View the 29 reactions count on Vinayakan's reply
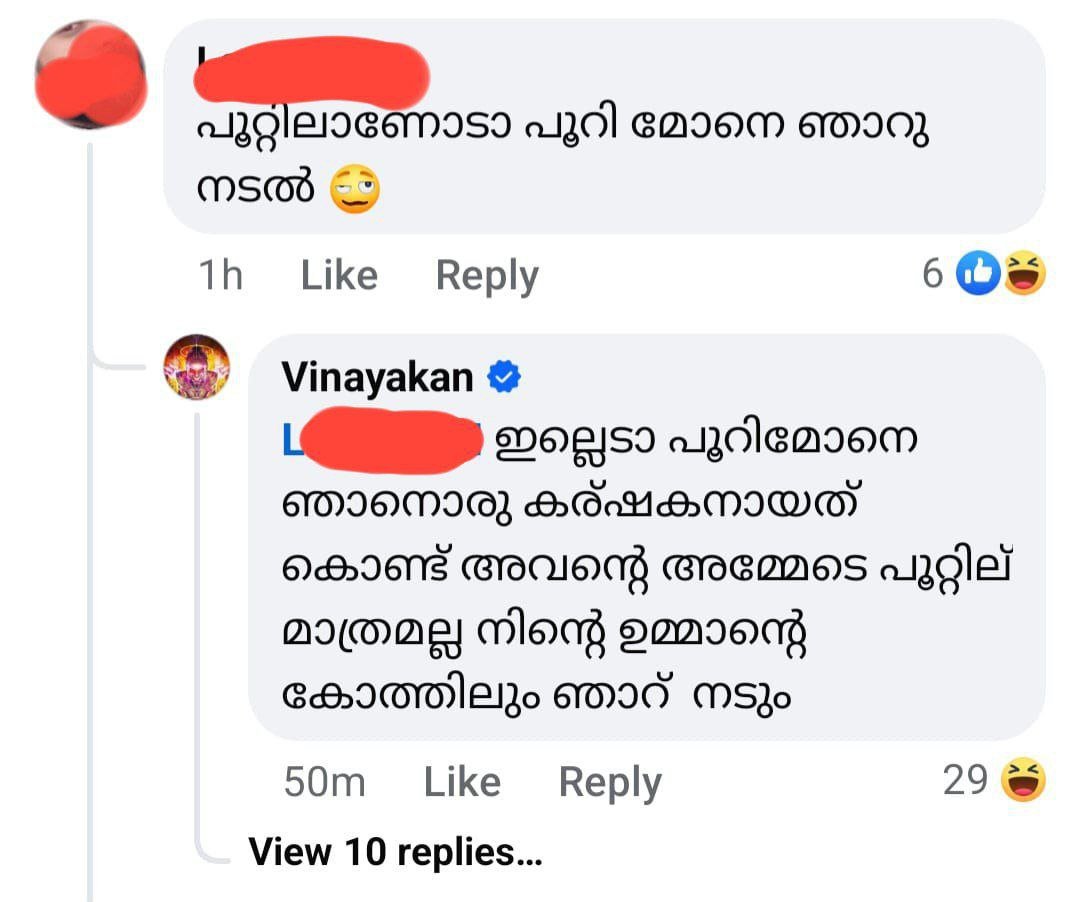Image resolution: width=1080 pixels, height=902 pixels. 965,780
